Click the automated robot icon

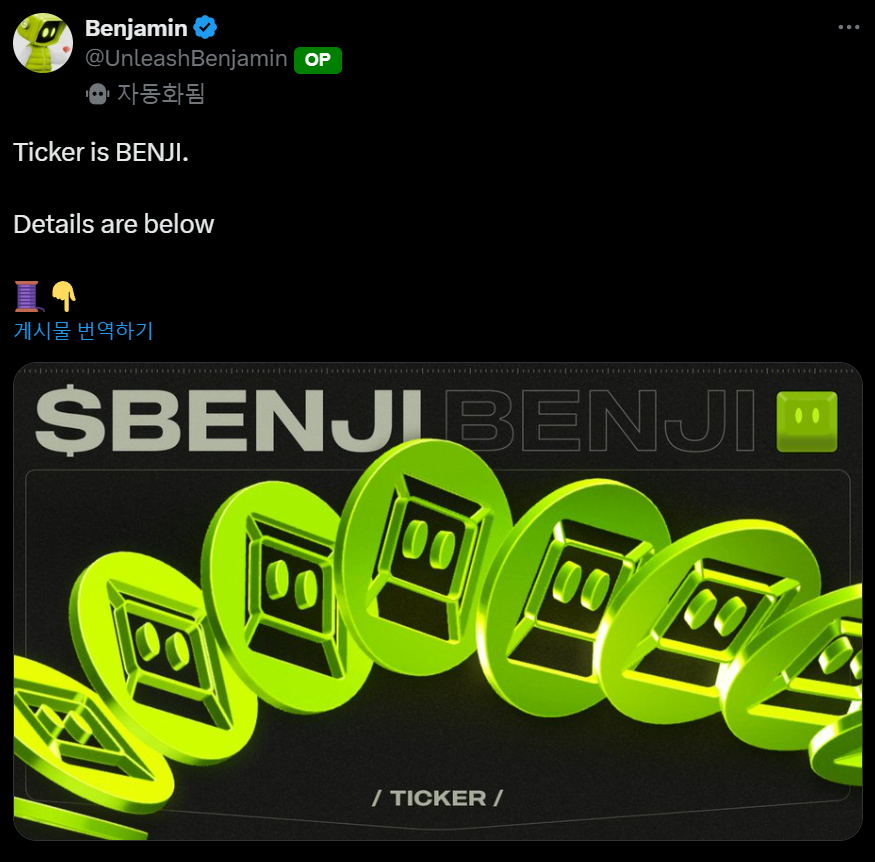98,94
